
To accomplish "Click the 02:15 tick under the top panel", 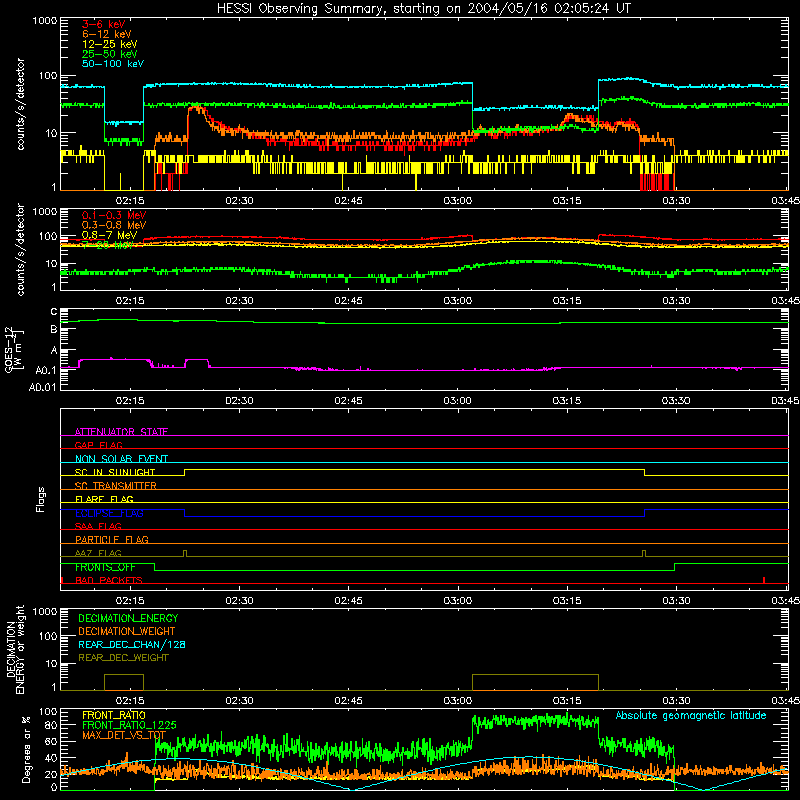I will (x=130, y=201).
